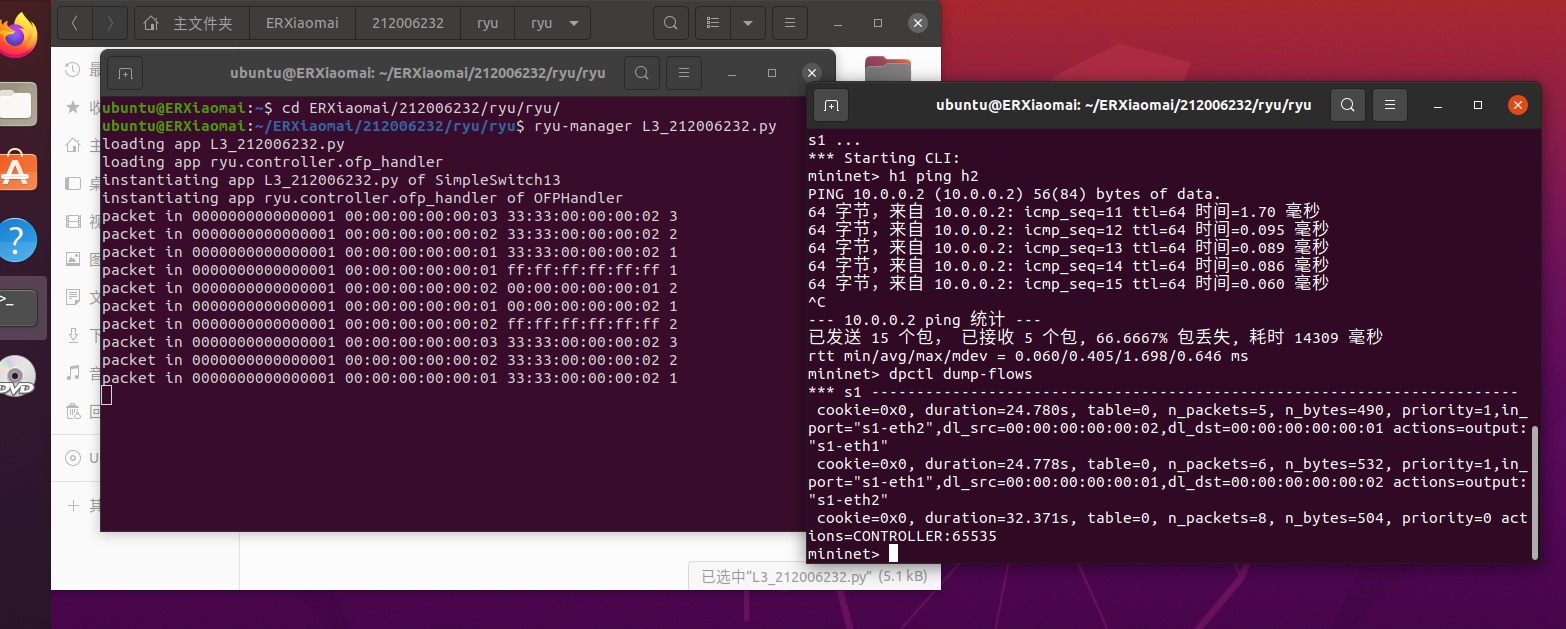Select the first ryu breadcrumb in Files

[487, 22]
